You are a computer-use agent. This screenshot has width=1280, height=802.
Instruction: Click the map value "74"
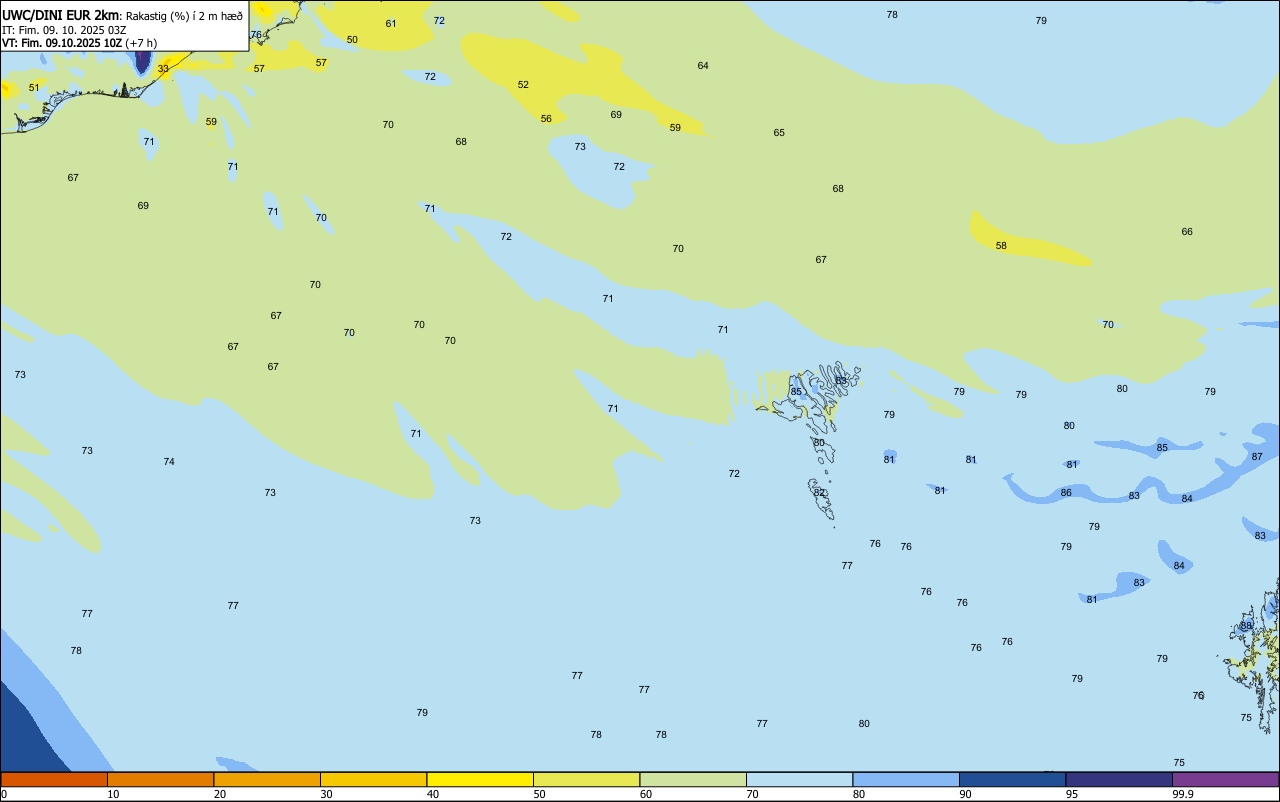click(169, 462)
